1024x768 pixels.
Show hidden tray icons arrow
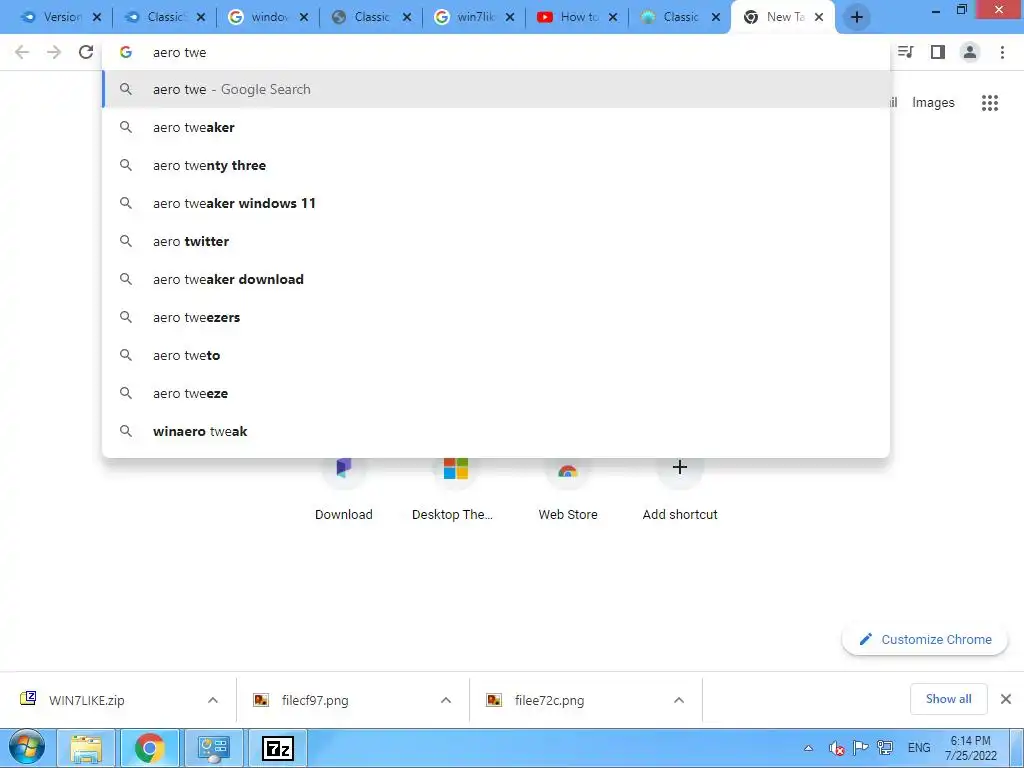click(x=808, y=748)
